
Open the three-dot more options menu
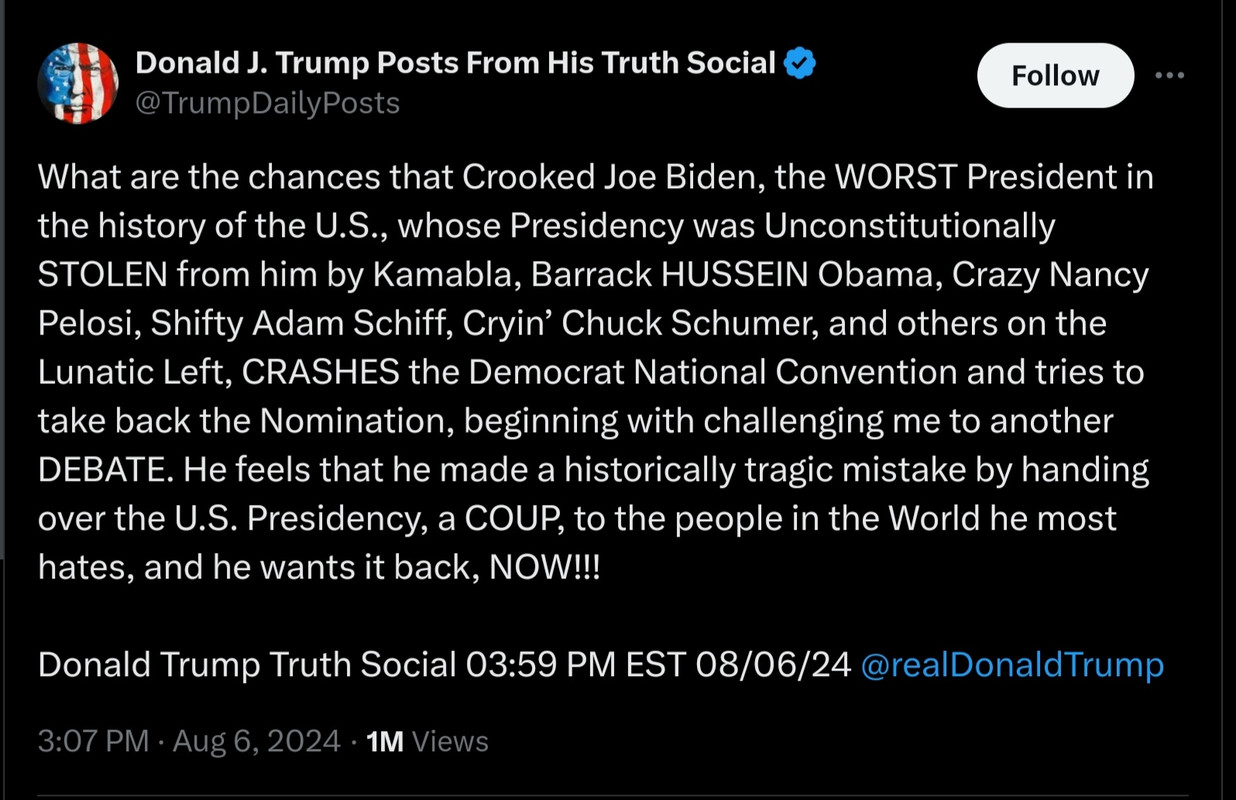point(1169,76)
